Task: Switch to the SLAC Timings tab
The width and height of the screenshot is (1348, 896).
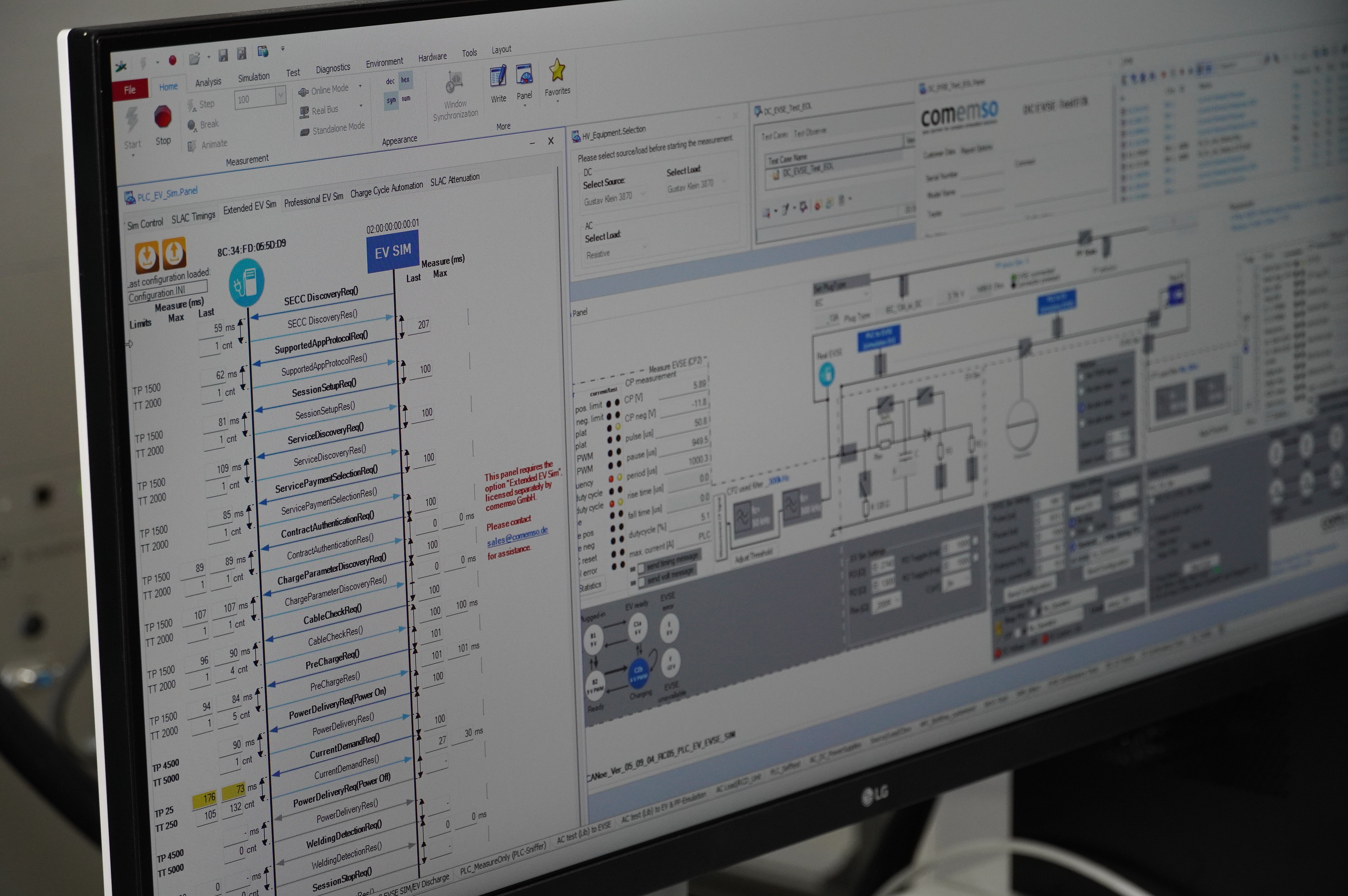Action: (x=193, y=217)
